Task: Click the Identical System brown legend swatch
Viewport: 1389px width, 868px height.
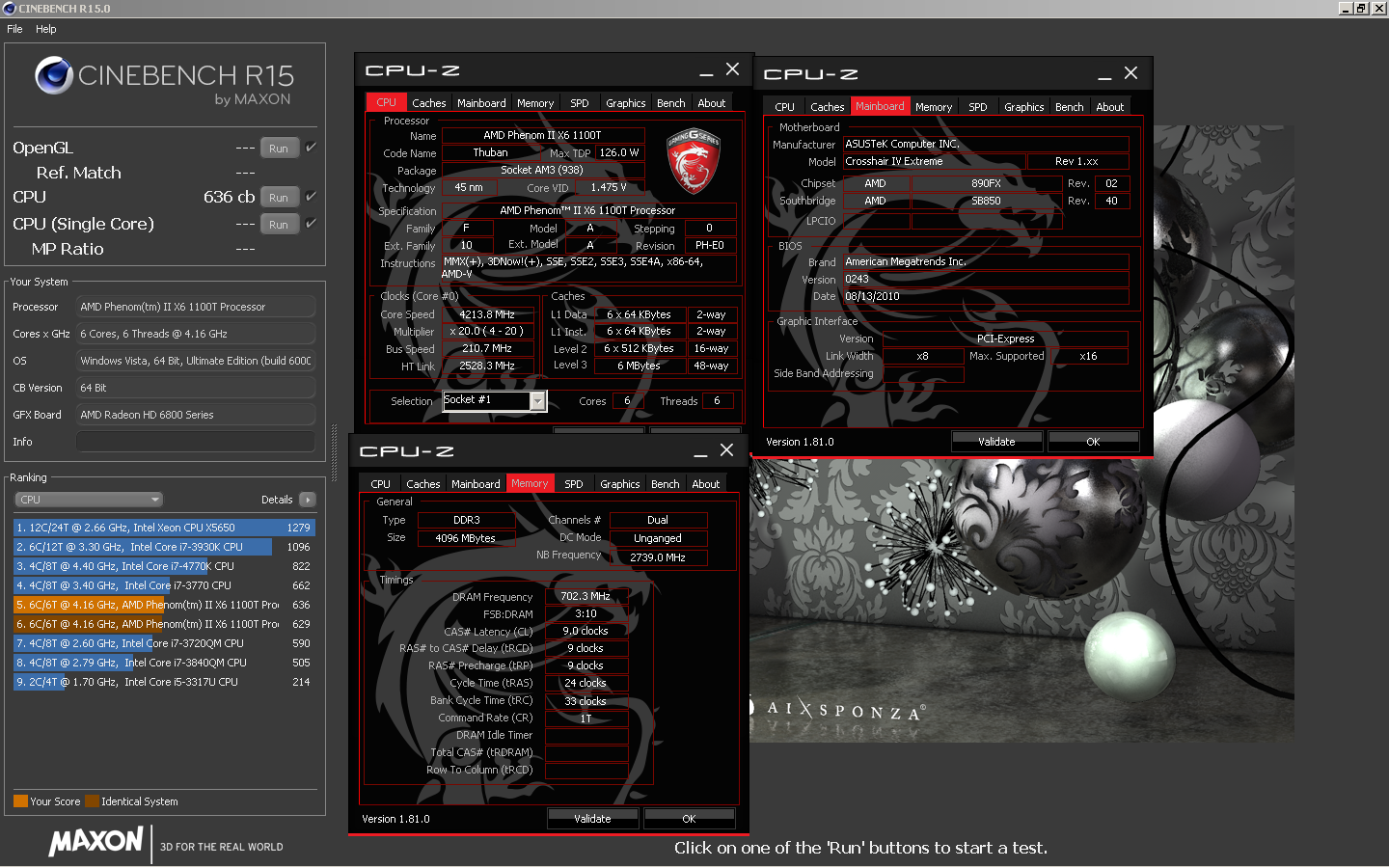Action: tap(92, 801)
